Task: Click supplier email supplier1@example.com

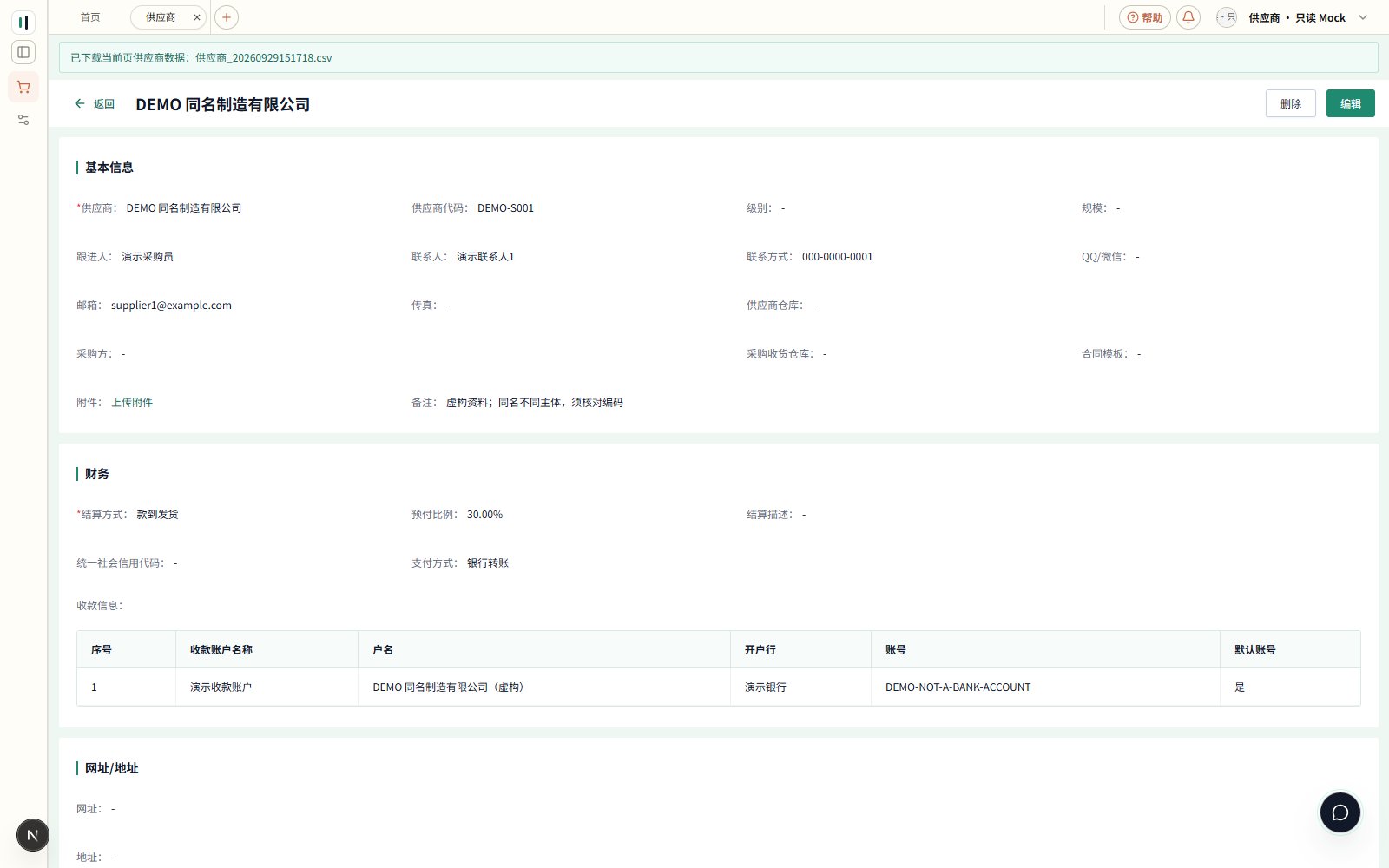Action: (x=171, y=306)
